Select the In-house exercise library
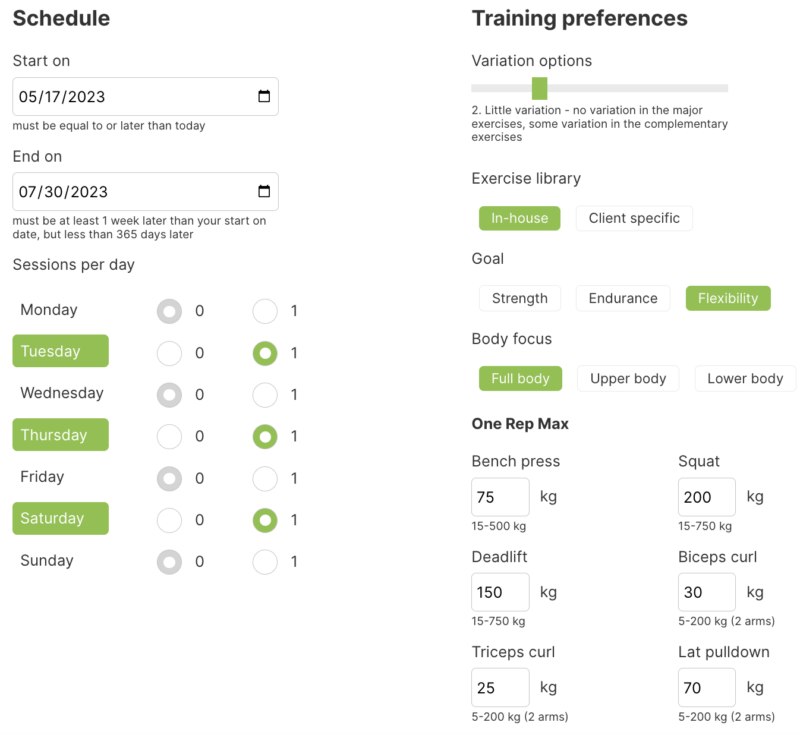The width and height of the screenshot is (800, 735). tap(519, 218)
